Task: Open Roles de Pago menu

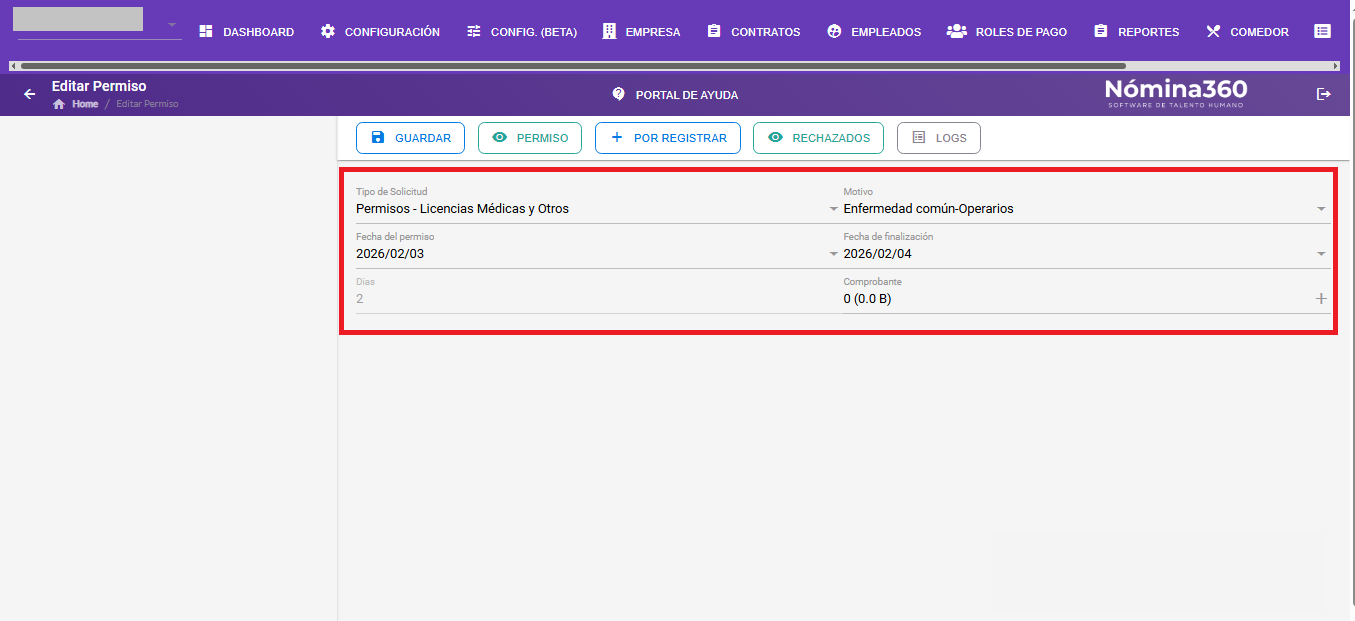Action: [1006, 31]
